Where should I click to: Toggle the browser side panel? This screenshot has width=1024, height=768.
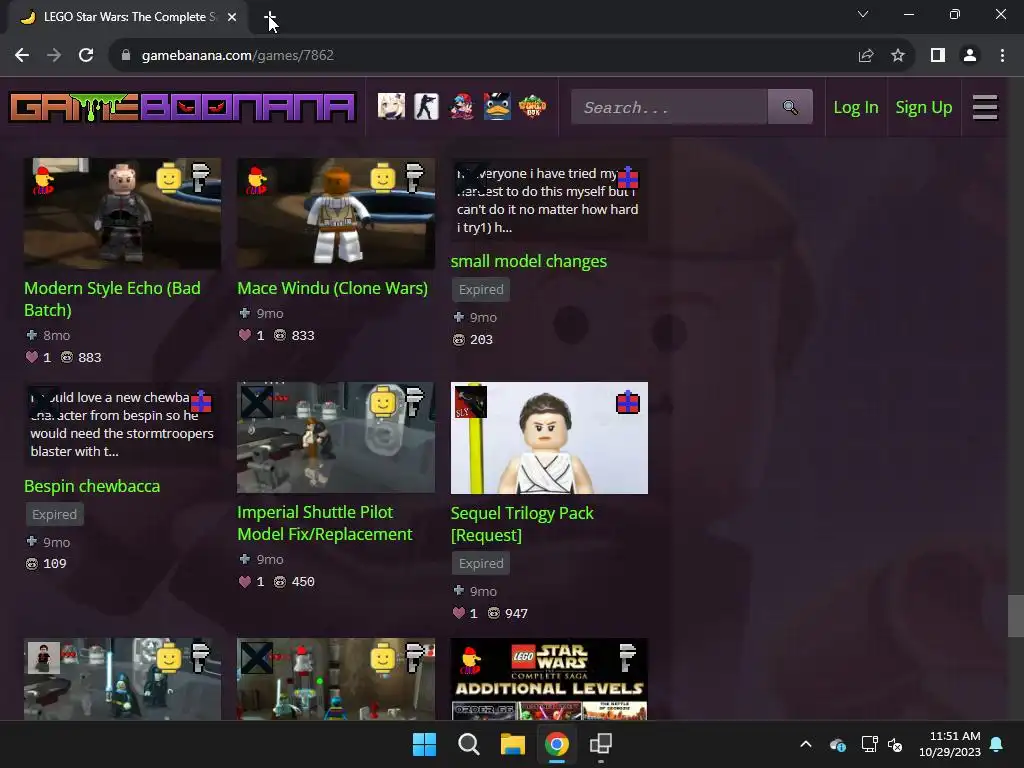938,56
